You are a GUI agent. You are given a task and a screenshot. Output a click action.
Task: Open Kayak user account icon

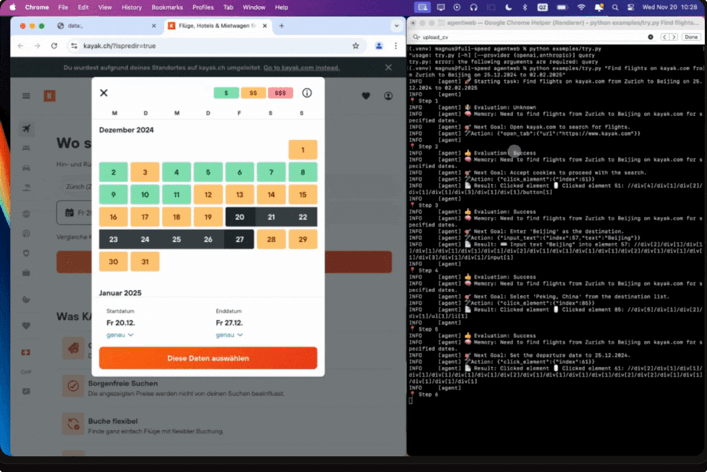coord(388,96)
